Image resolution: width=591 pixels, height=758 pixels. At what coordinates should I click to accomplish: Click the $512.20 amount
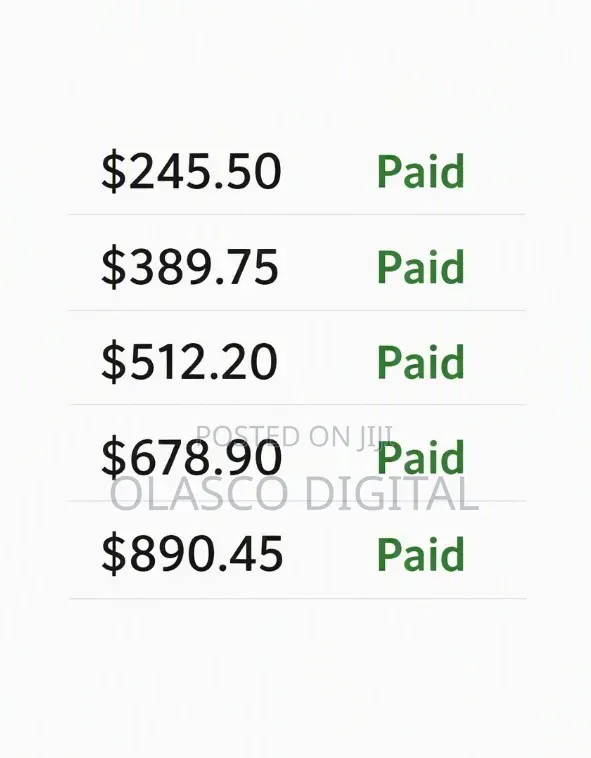click(x=190, y=362)
